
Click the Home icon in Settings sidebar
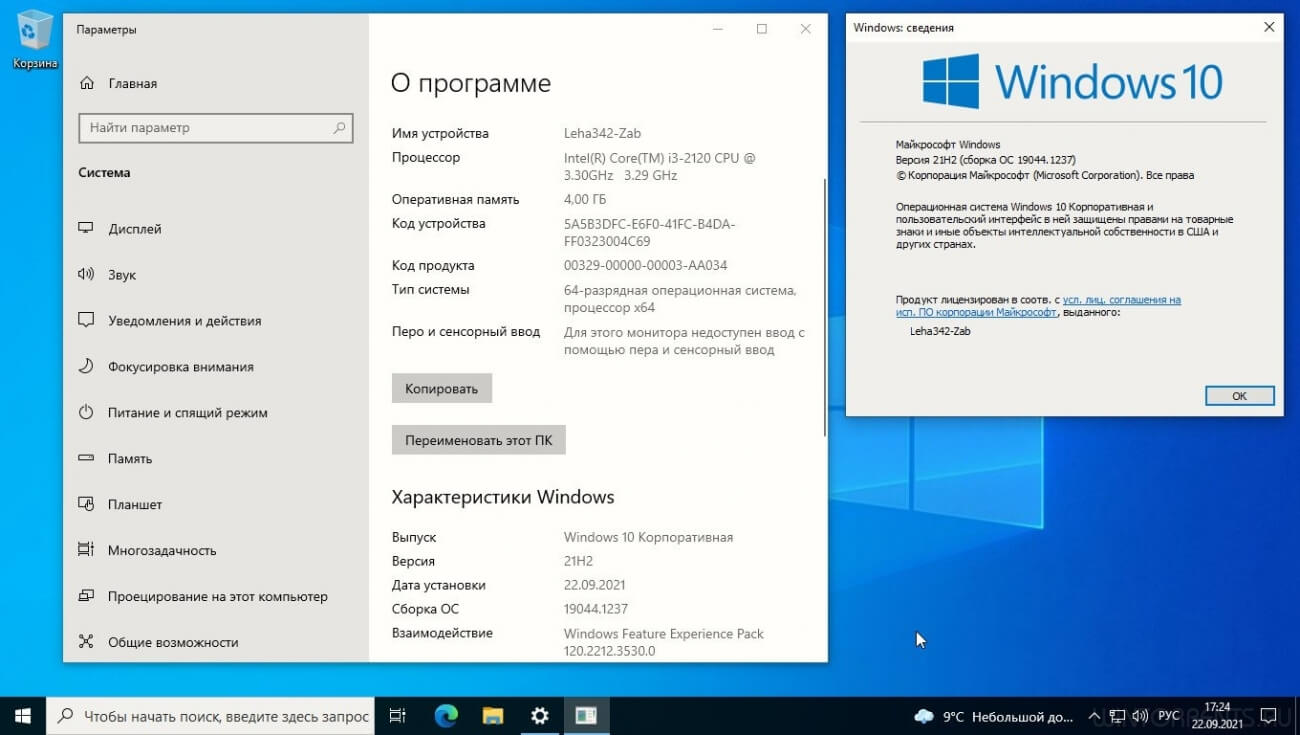tap(87, 83)
